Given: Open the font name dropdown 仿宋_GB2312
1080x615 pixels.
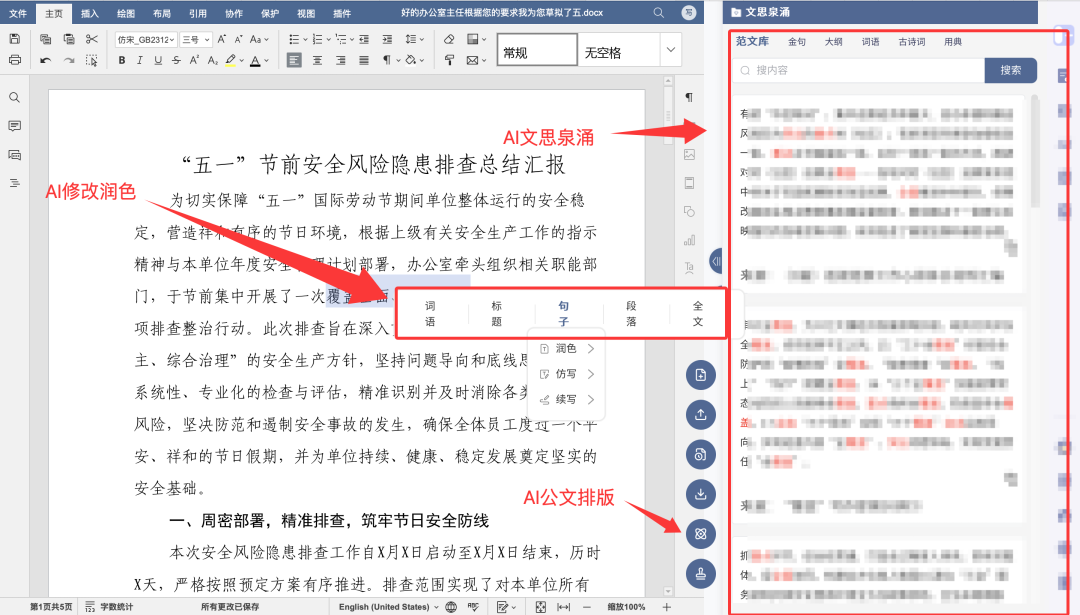Looking at the screenshot, I should 146,39.
